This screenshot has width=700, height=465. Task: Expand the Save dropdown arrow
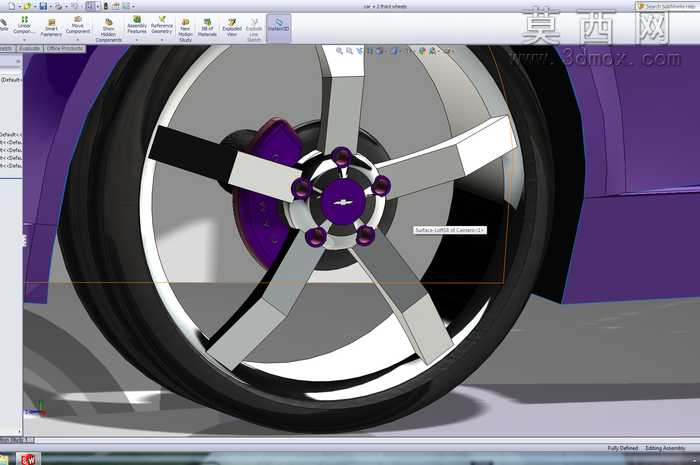click(51, 7)
